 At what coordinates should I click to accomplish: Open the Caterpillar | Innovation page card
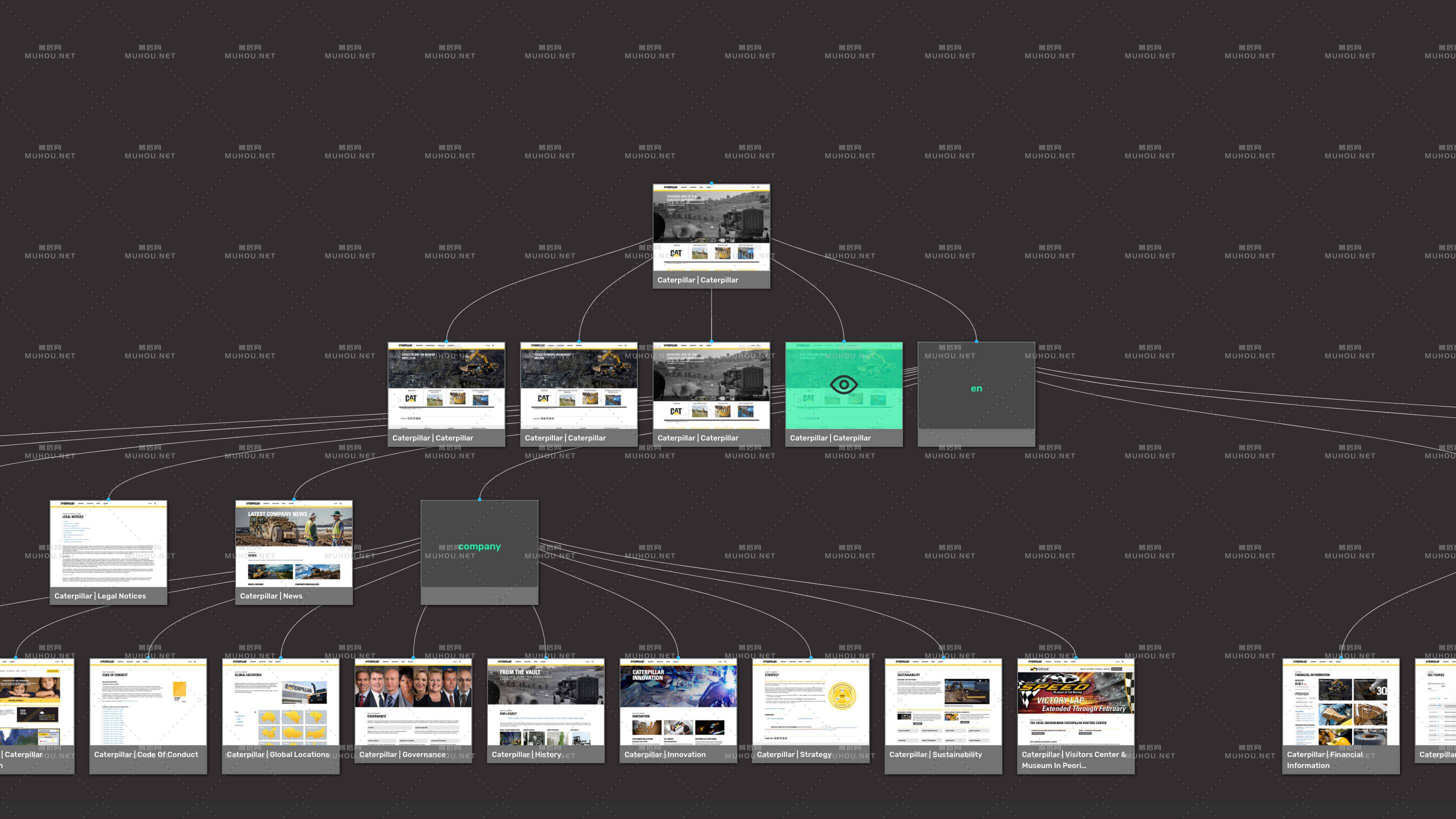point(678,702)
